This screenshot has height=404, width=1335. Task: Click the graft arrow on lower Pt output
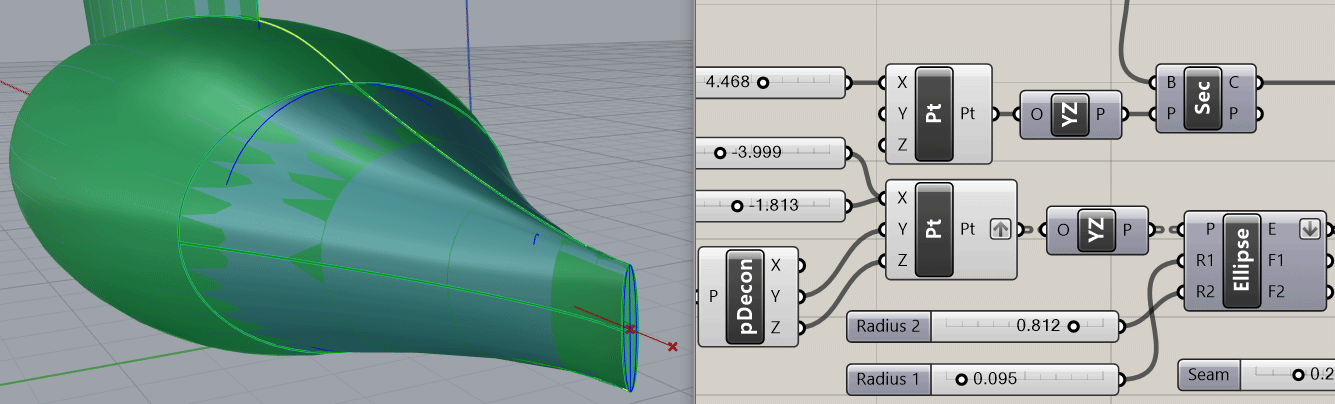pyautogui.click(x=1000, y=229)
